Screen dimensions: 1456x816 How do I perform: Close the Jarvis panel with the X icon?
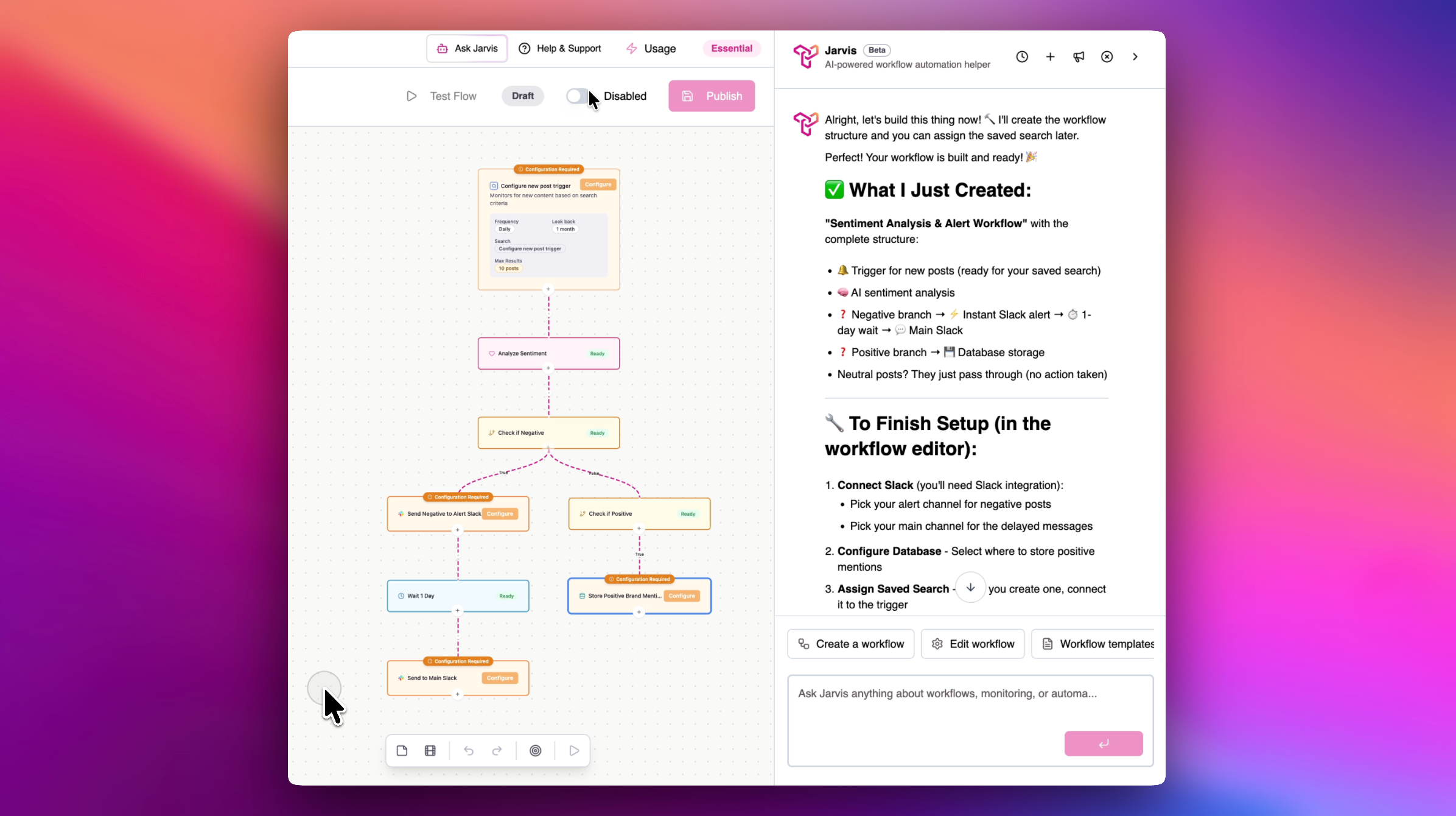[x=1107, y=57]
